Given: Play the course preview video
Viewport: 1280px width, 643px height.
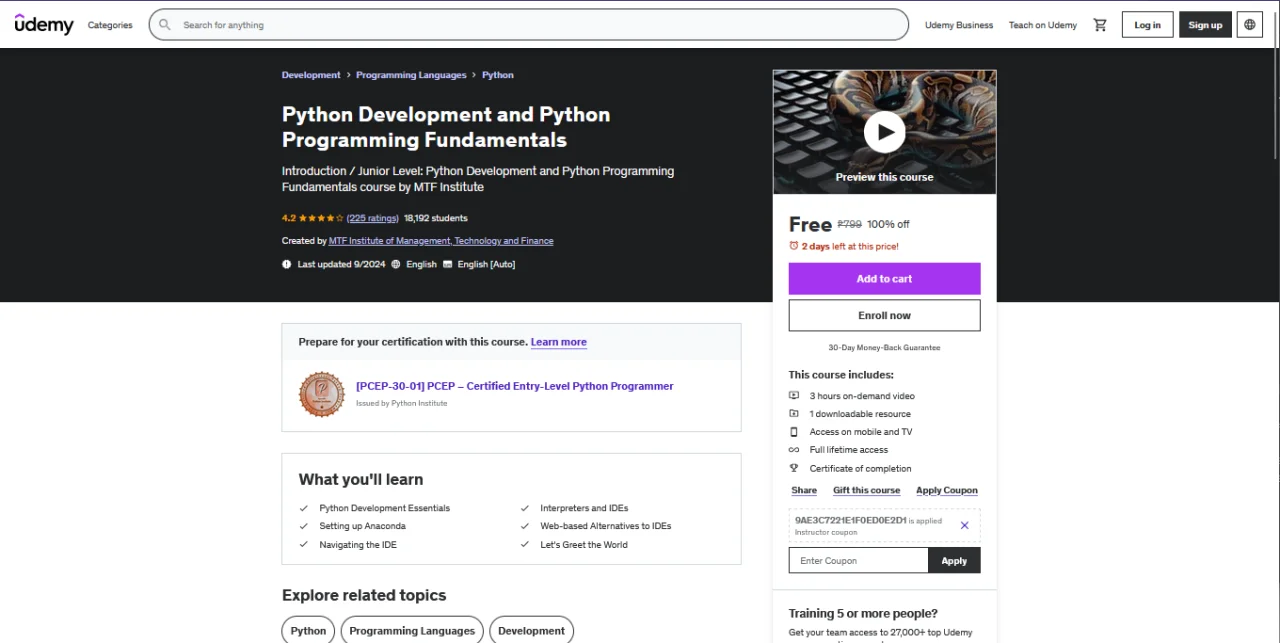Looking at the screenshot, I should click(885, 132).
